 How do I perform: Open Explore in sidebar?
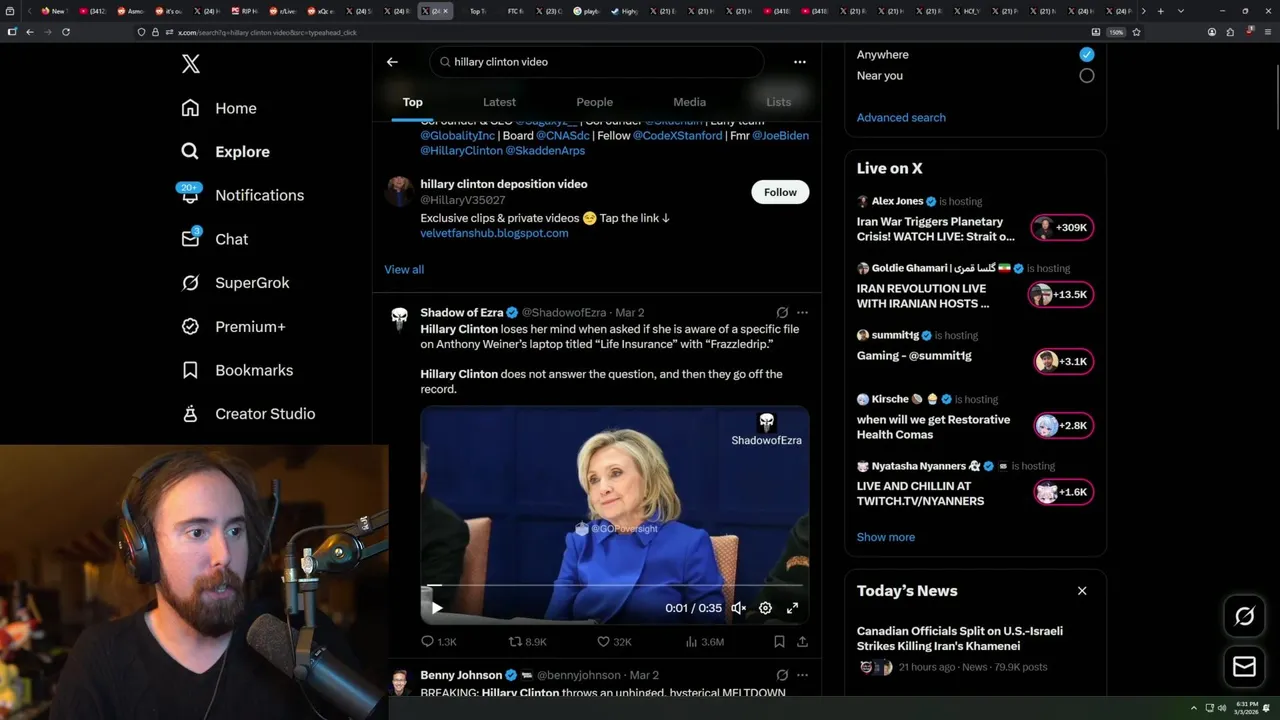point(225,152)
